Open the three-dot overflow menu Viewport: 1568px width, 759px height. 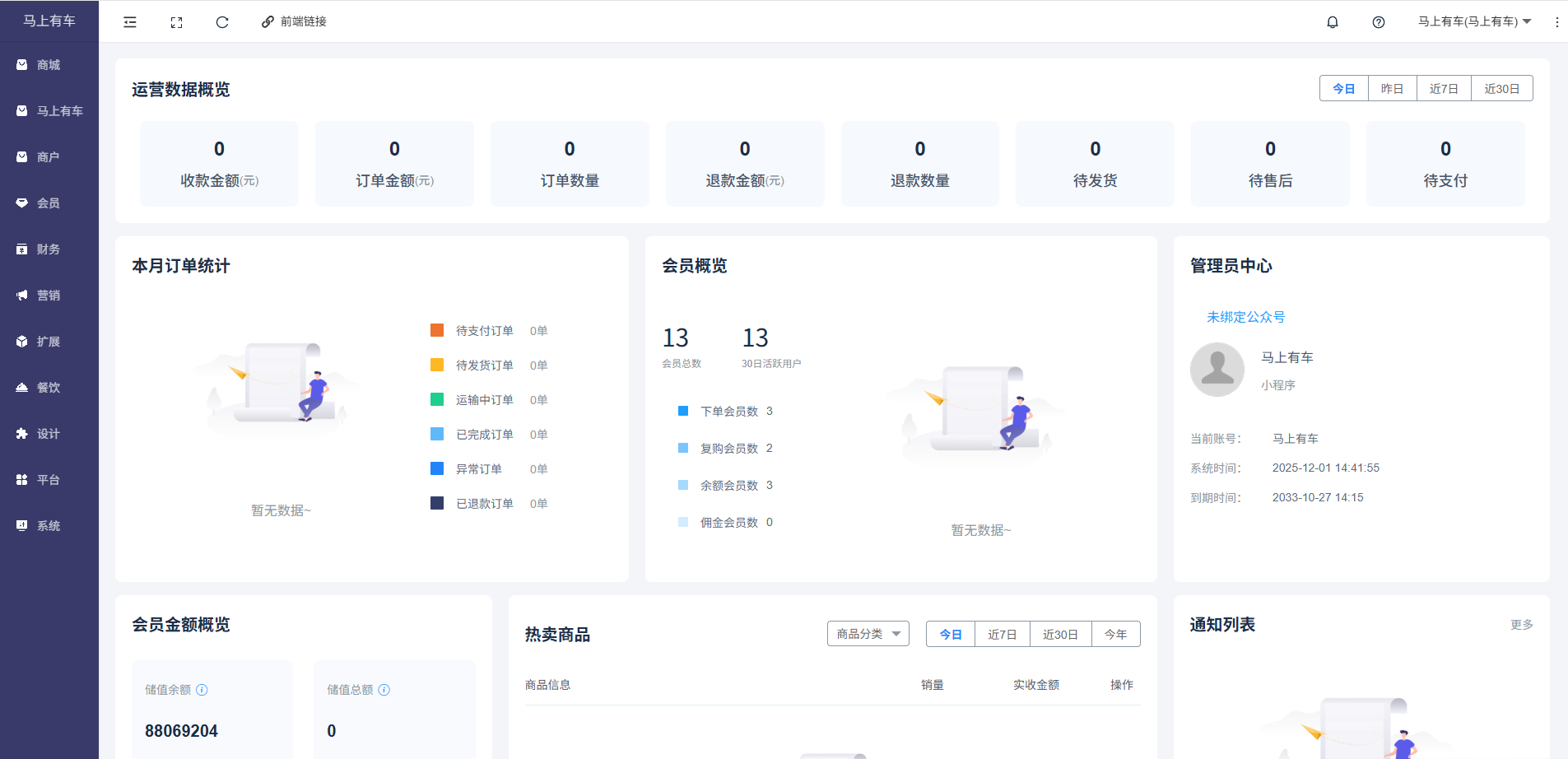pyautogui.click(x=1556, y=21)
